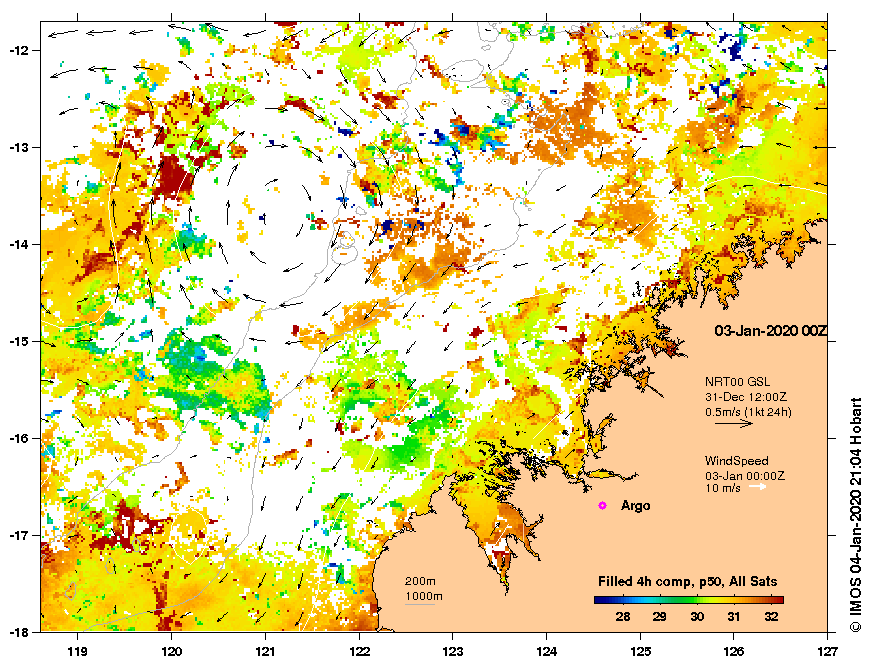This screenshot has width=871, height=666.
Task: Click the white wind speed arrow in legend
Action: [758, 487]
